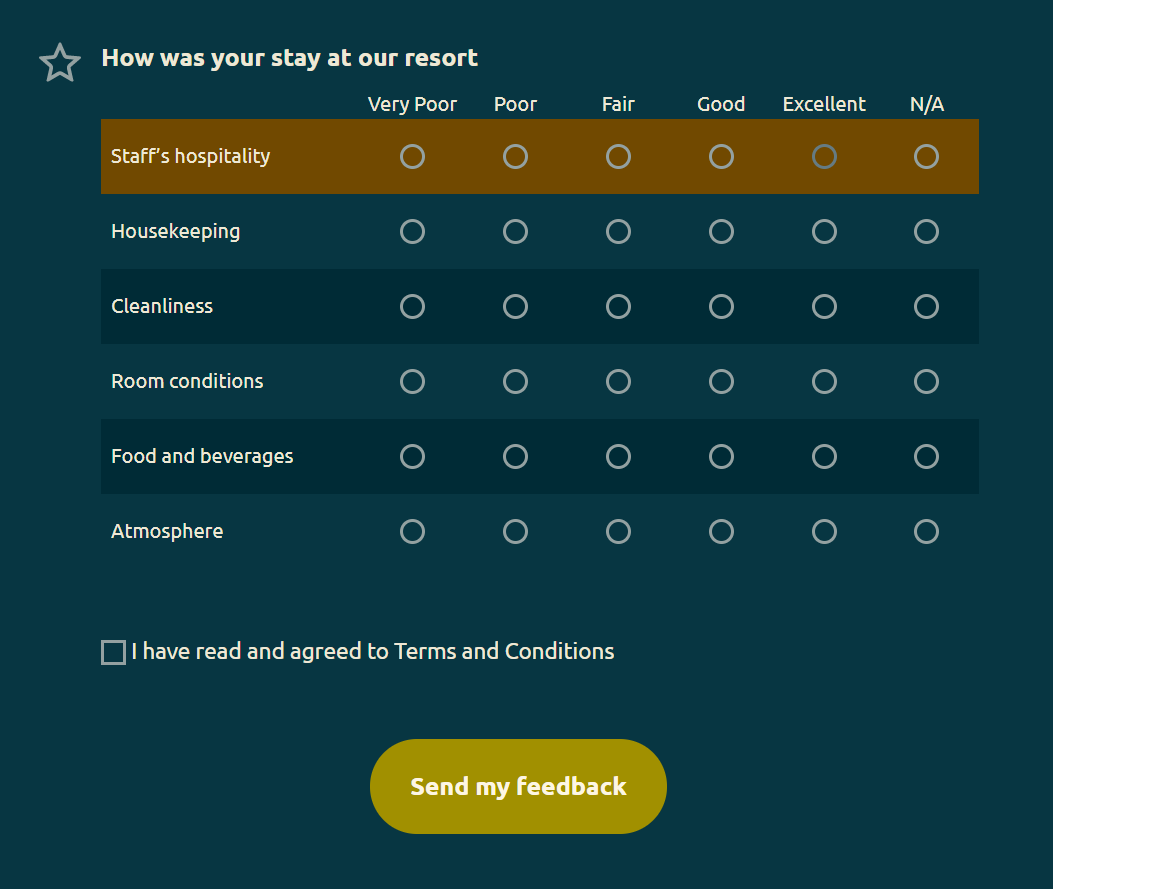Rate Atmosphere as Excellent
1152x889 pixels.
(x=824, y=532)
